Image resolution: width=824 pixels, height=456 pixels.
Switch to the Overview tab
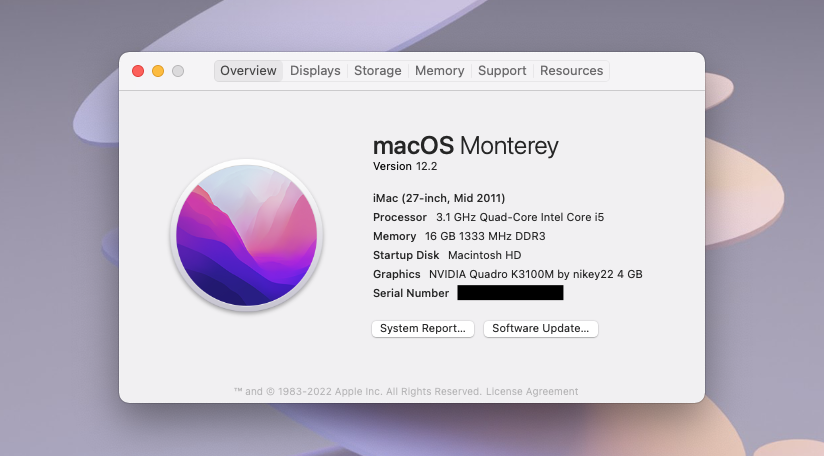coord(248,71)
